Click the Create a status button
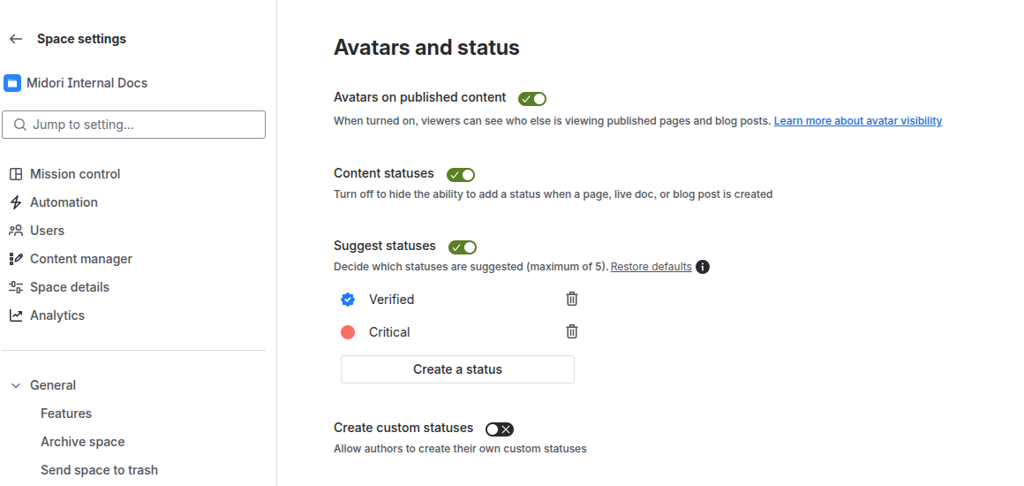This screenshot has height=486, width=1024. [x=457, y=369]
